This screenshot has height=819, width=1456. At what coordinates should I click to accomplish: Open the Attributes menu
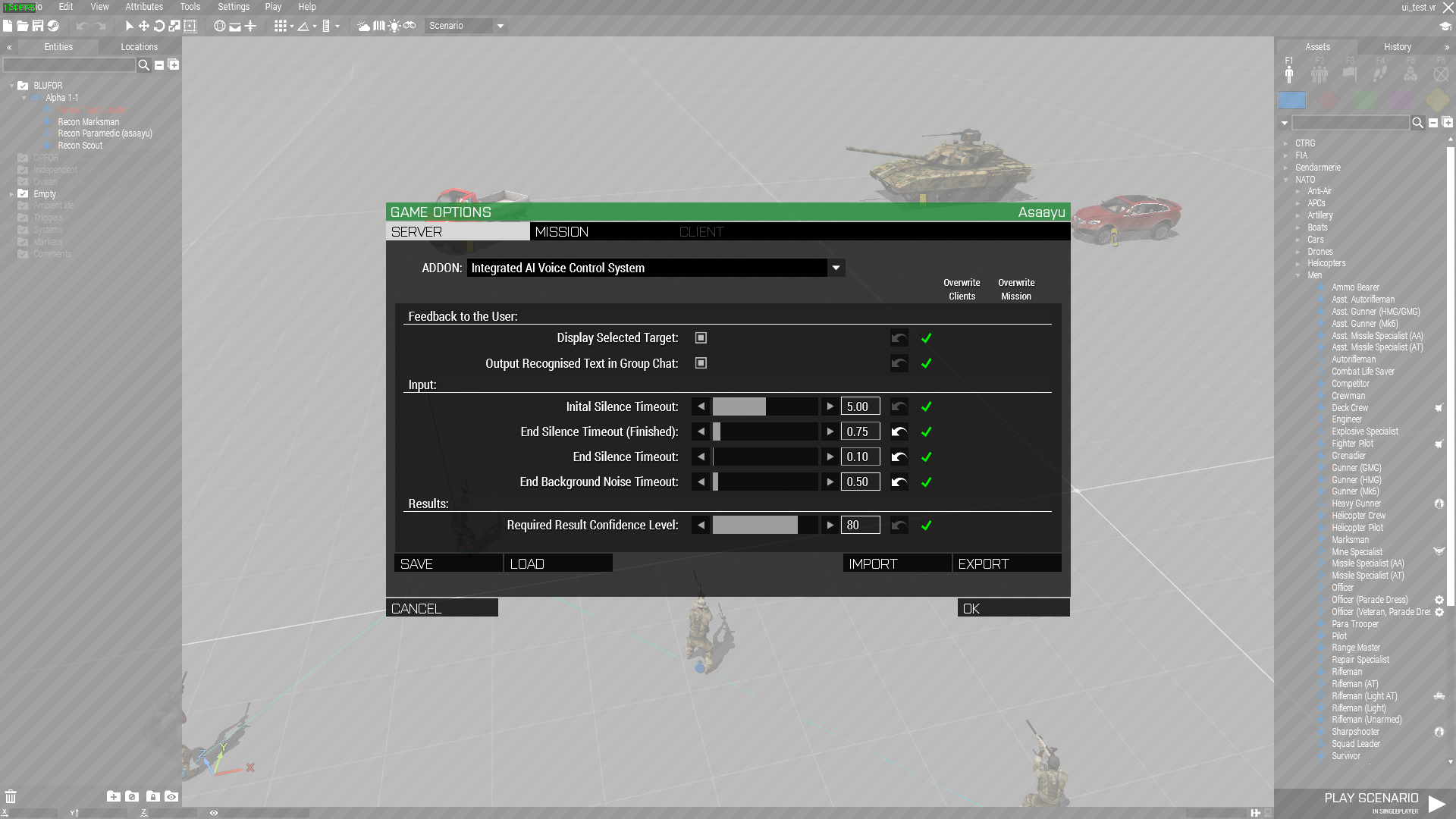pos(144,7)
